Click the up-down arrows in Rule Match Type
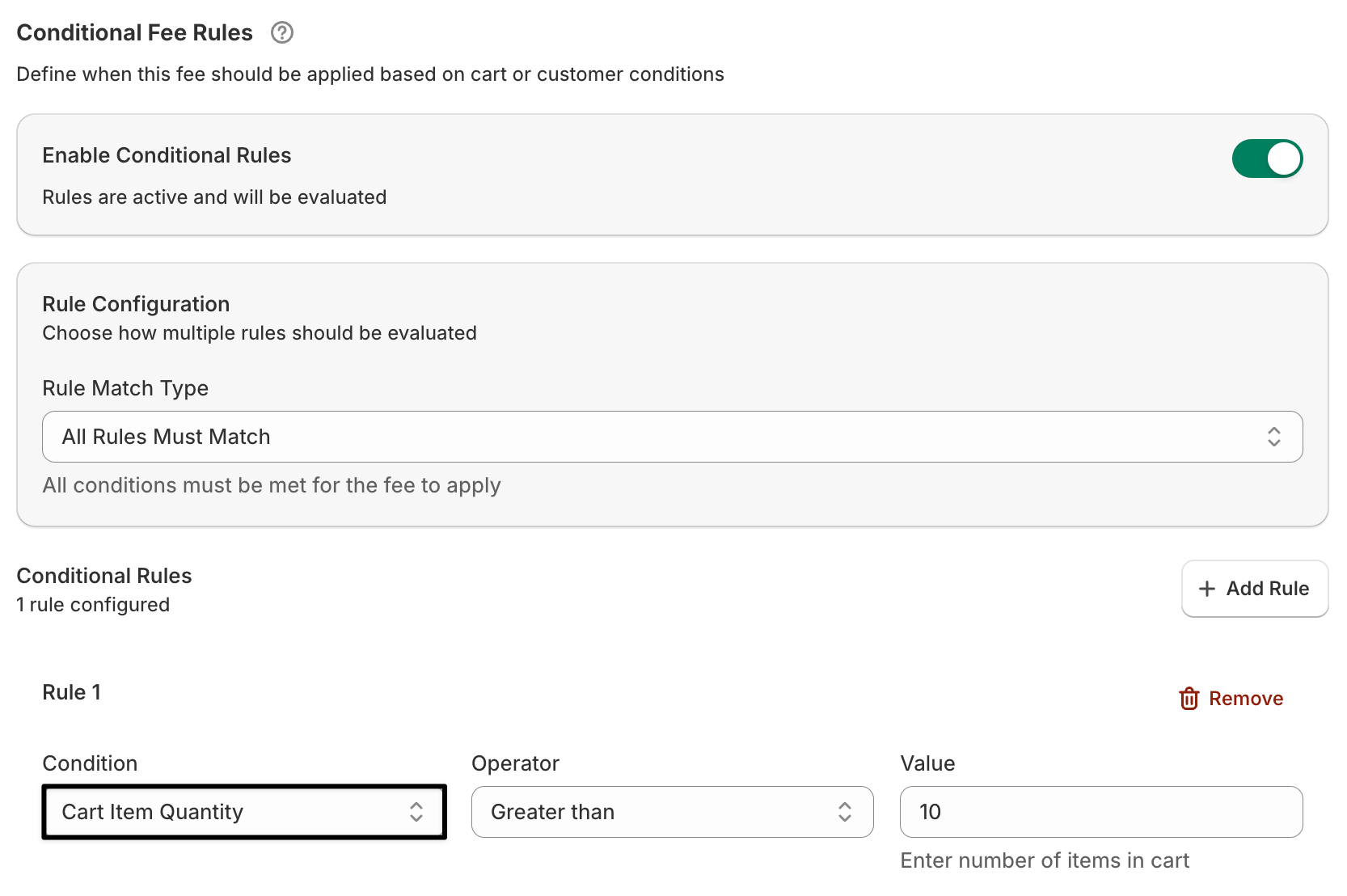This screenshot has height=896, width=1347. coord(1273,437)
